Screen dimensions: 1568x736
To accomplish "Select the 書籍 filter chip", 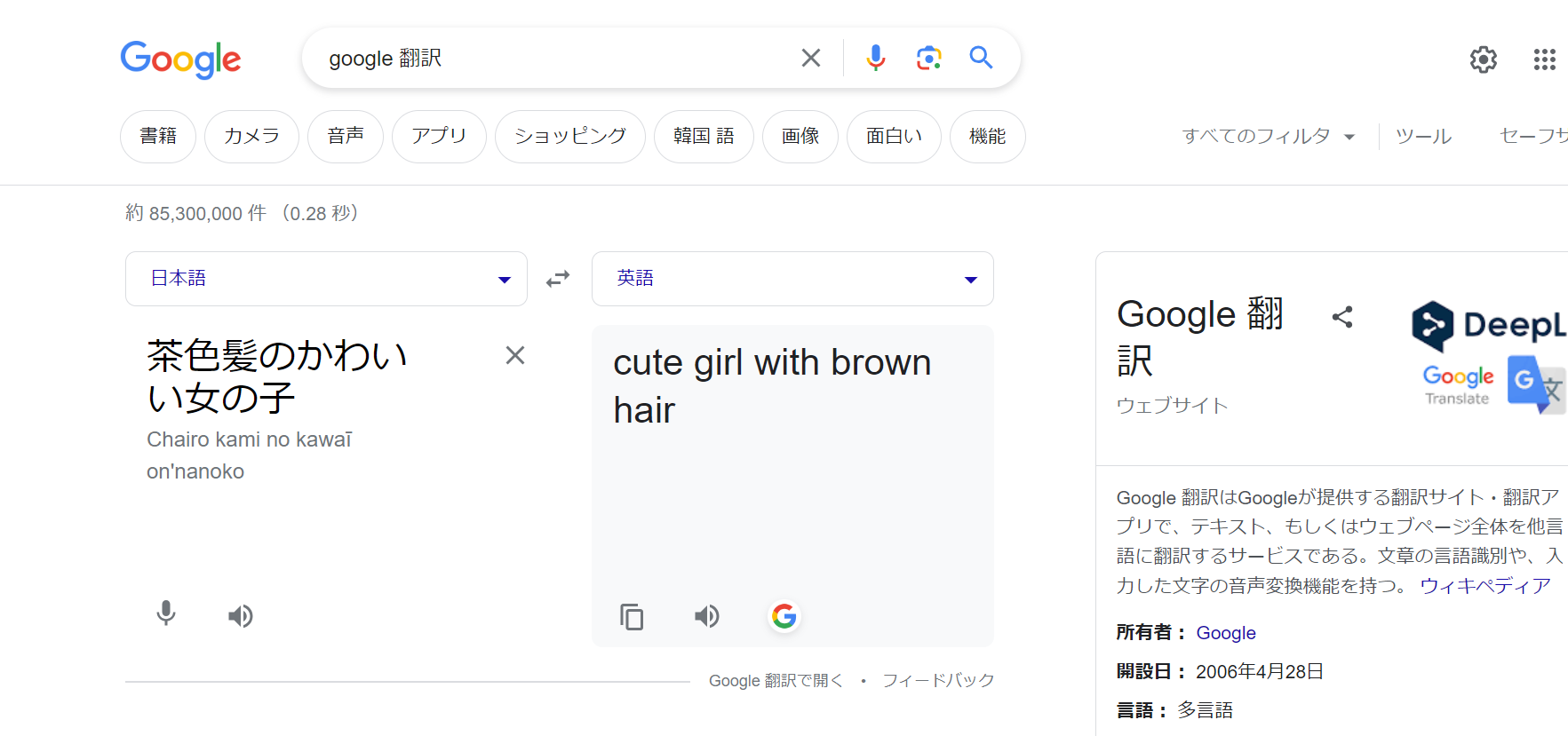I will [158, 137].
